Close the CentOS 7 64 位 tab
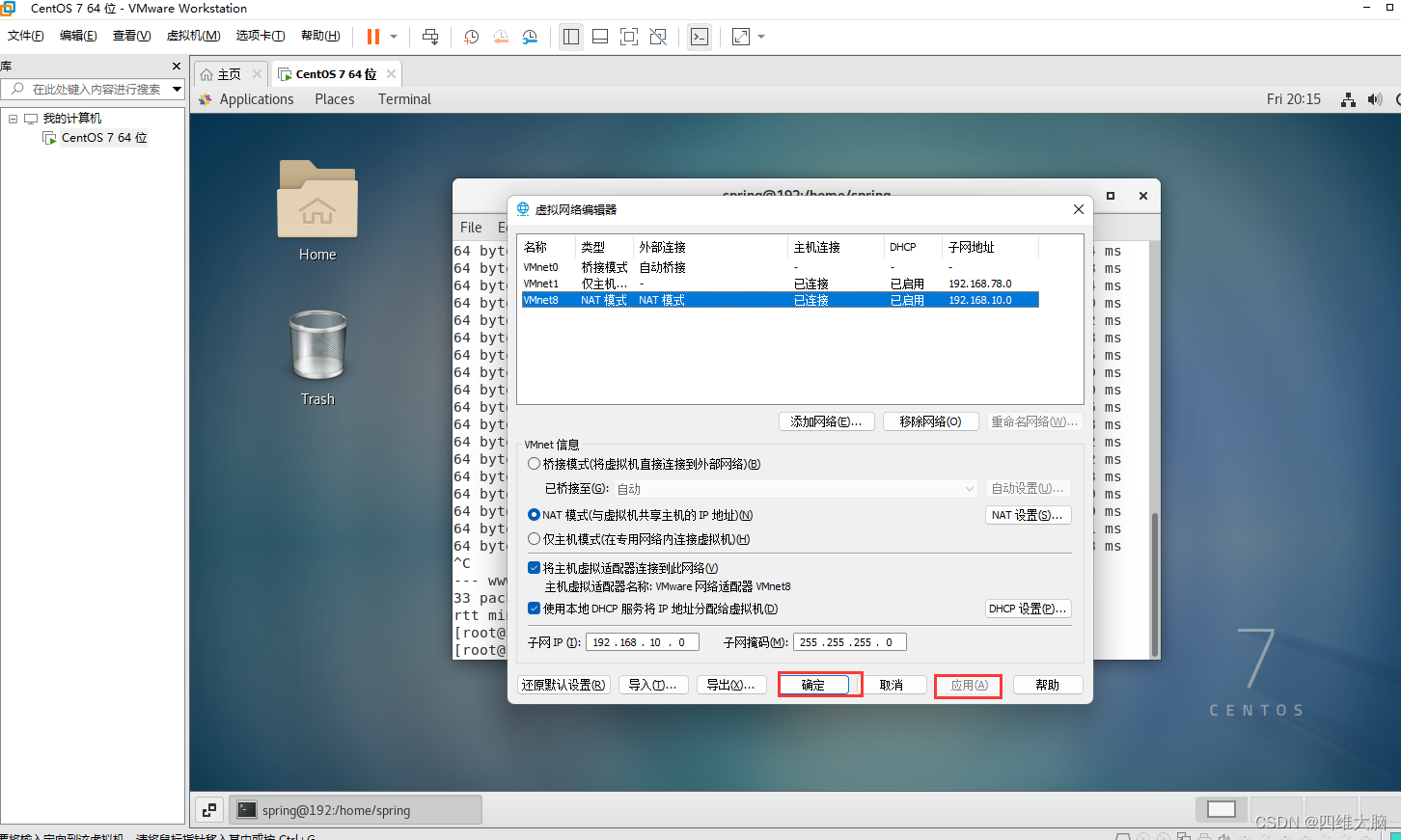Screen dimensions: 1401x840 click(391, 73)
